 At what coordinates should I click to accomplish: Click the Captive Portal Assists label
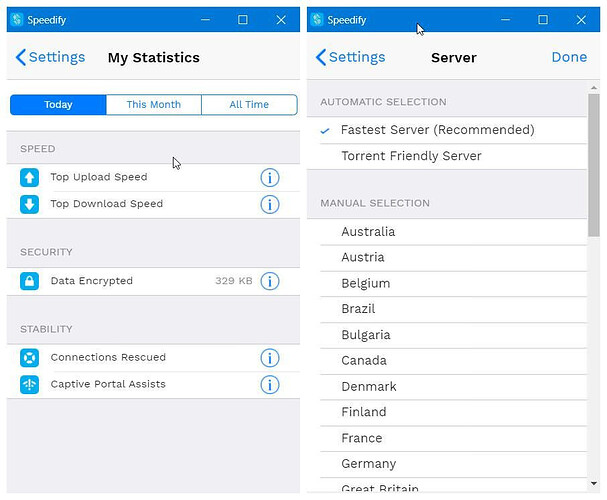[x=108, y=384]
